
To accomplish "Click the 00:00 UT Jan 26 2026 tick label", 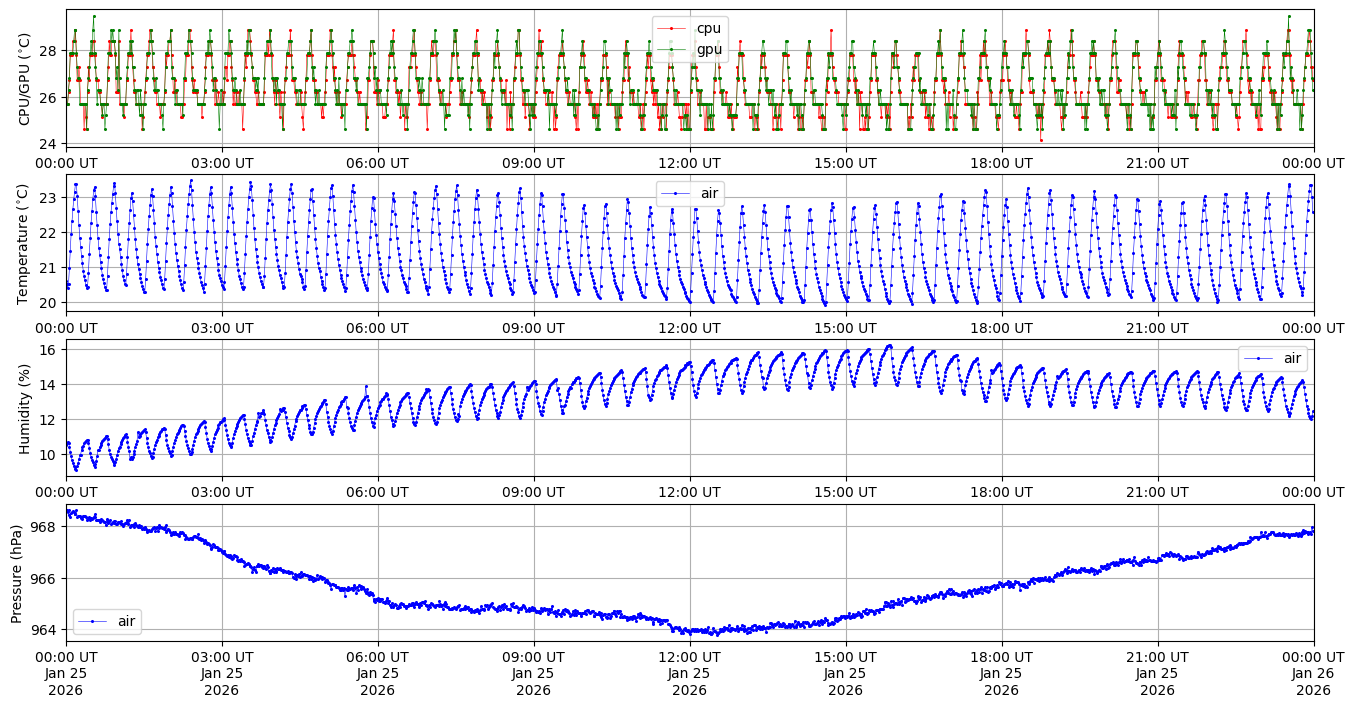I will coord(1313,673).
